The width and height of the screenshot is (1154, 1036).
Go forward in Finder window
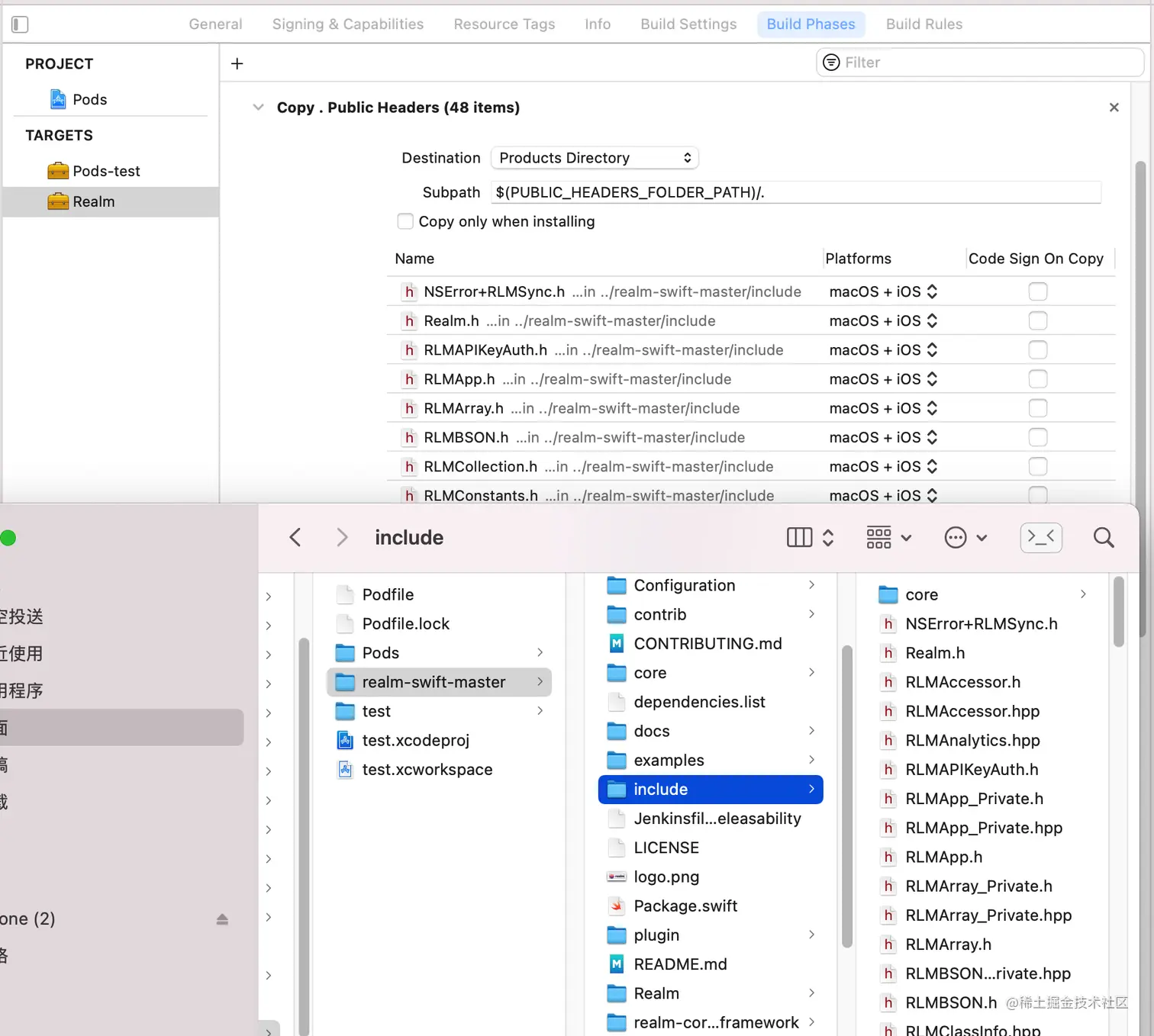pyautogui.click(x=342, y=537)
